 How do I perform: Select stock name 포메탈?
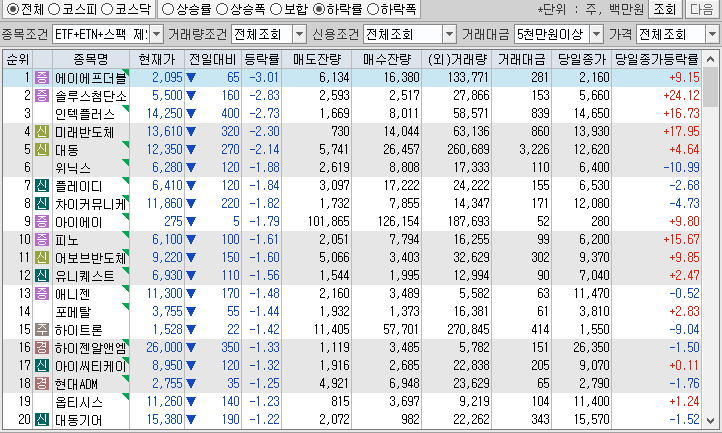click(x=73, y=312)
